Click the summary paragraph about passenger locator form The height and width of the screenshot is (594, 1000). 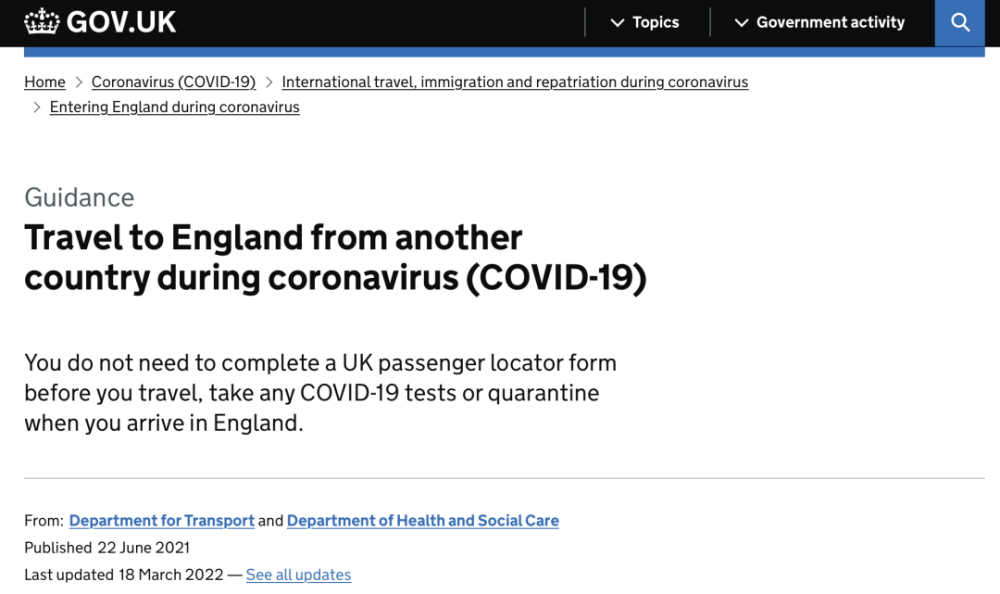coord(320,392)
